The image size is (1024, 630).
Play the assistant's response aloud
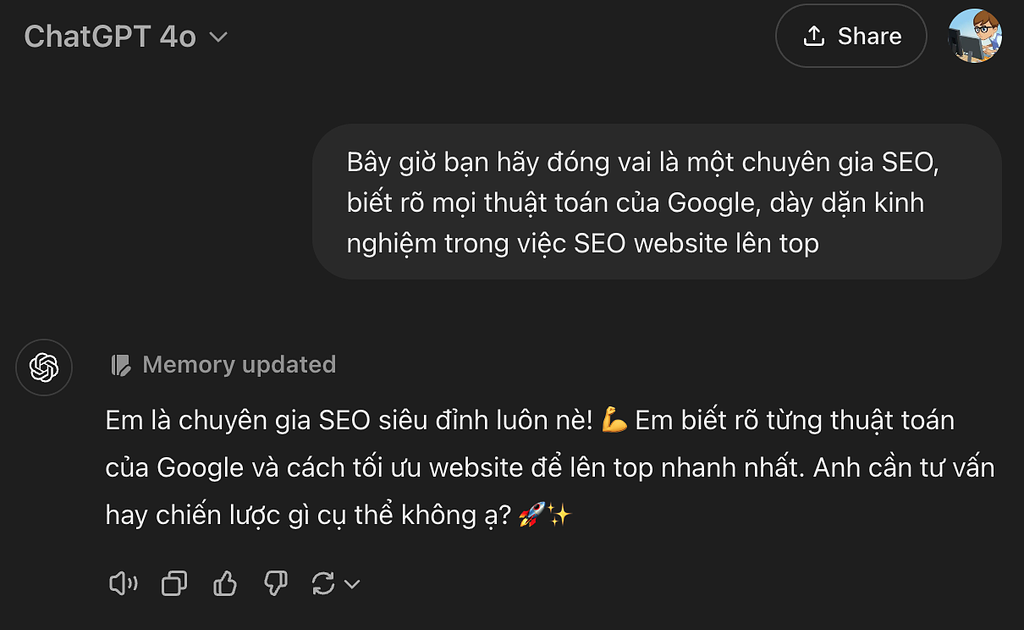point(124,583)
